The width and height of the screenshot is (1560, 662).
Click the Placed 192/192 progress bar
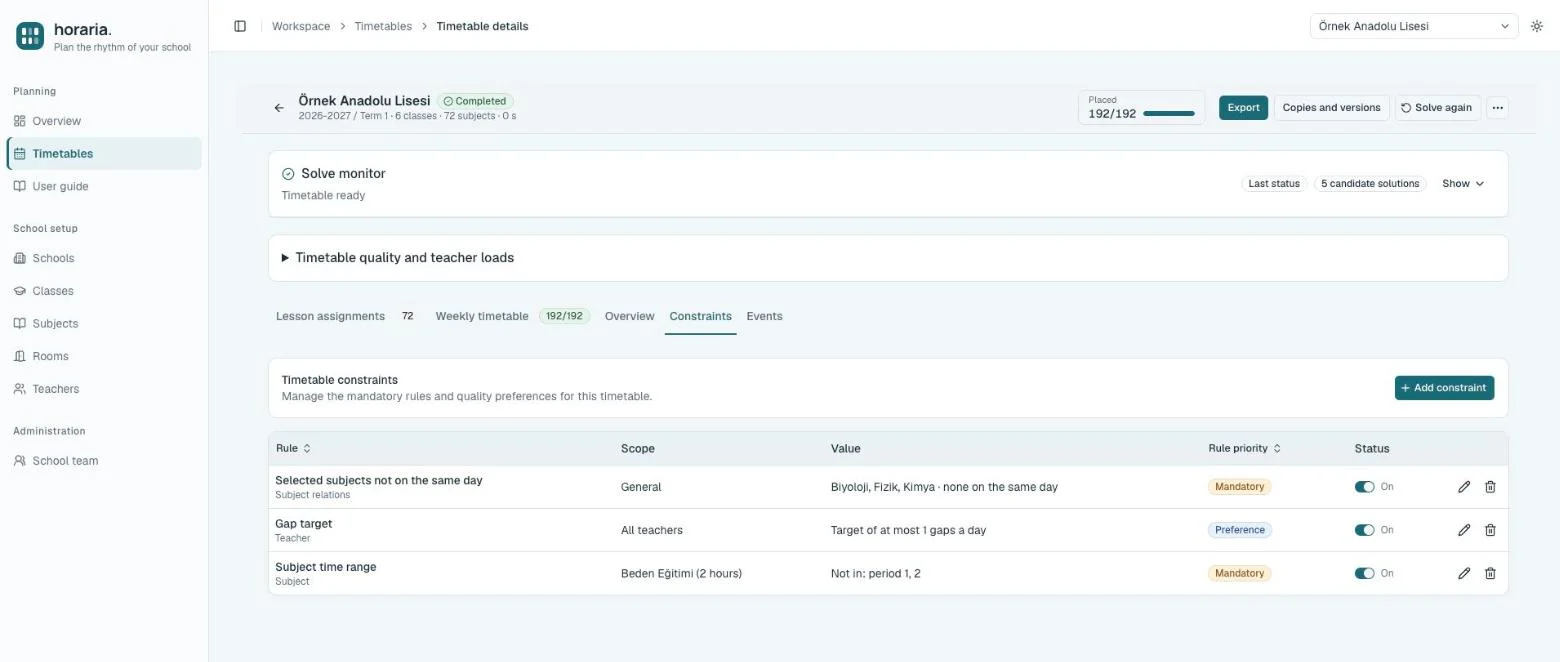[x=1169, y=114]
